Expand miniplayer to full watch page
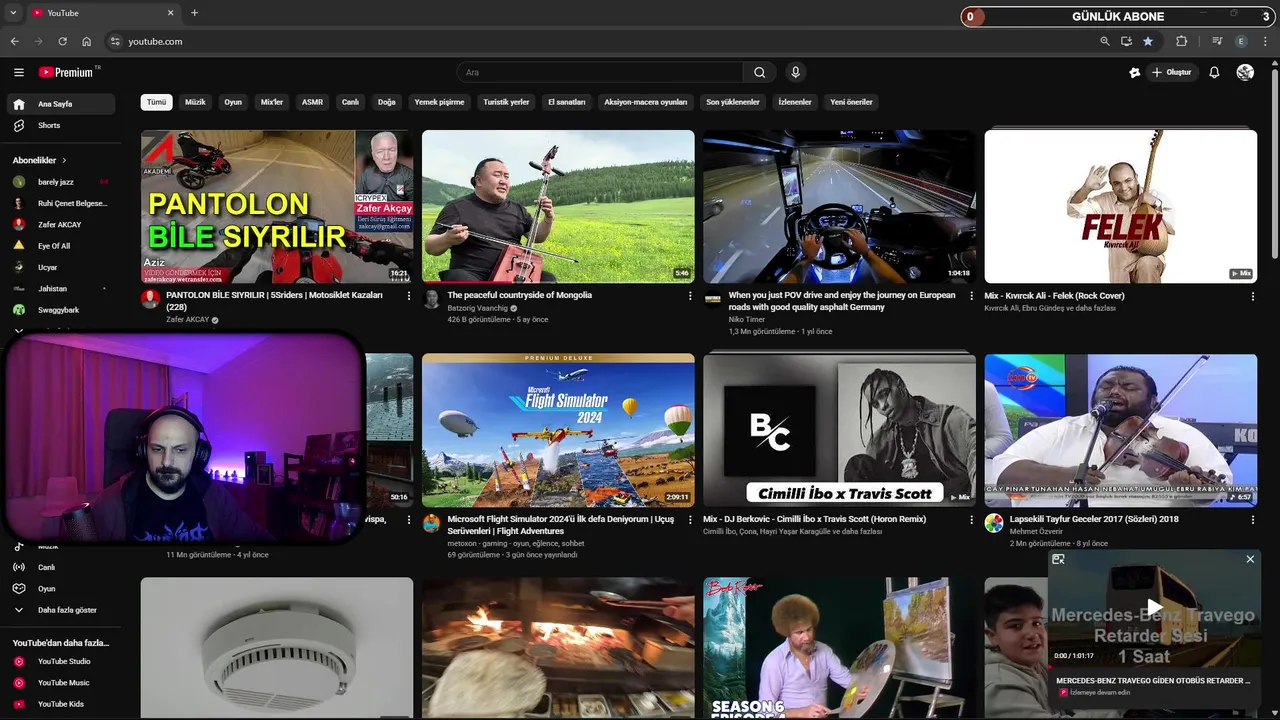 click(x=1058, y=559)
